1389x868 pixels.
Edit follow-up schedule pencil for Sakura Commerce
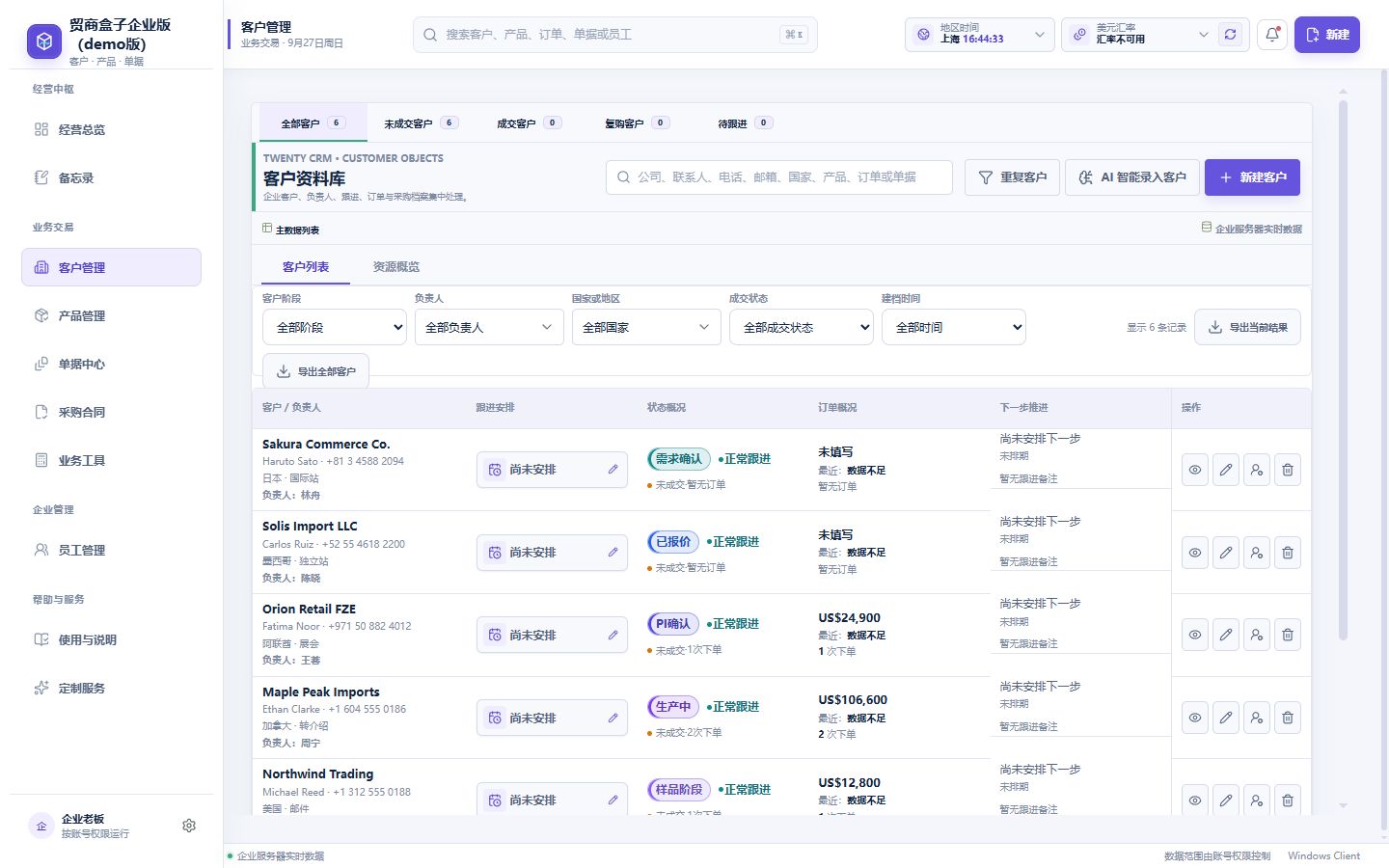tap(613, 470)
